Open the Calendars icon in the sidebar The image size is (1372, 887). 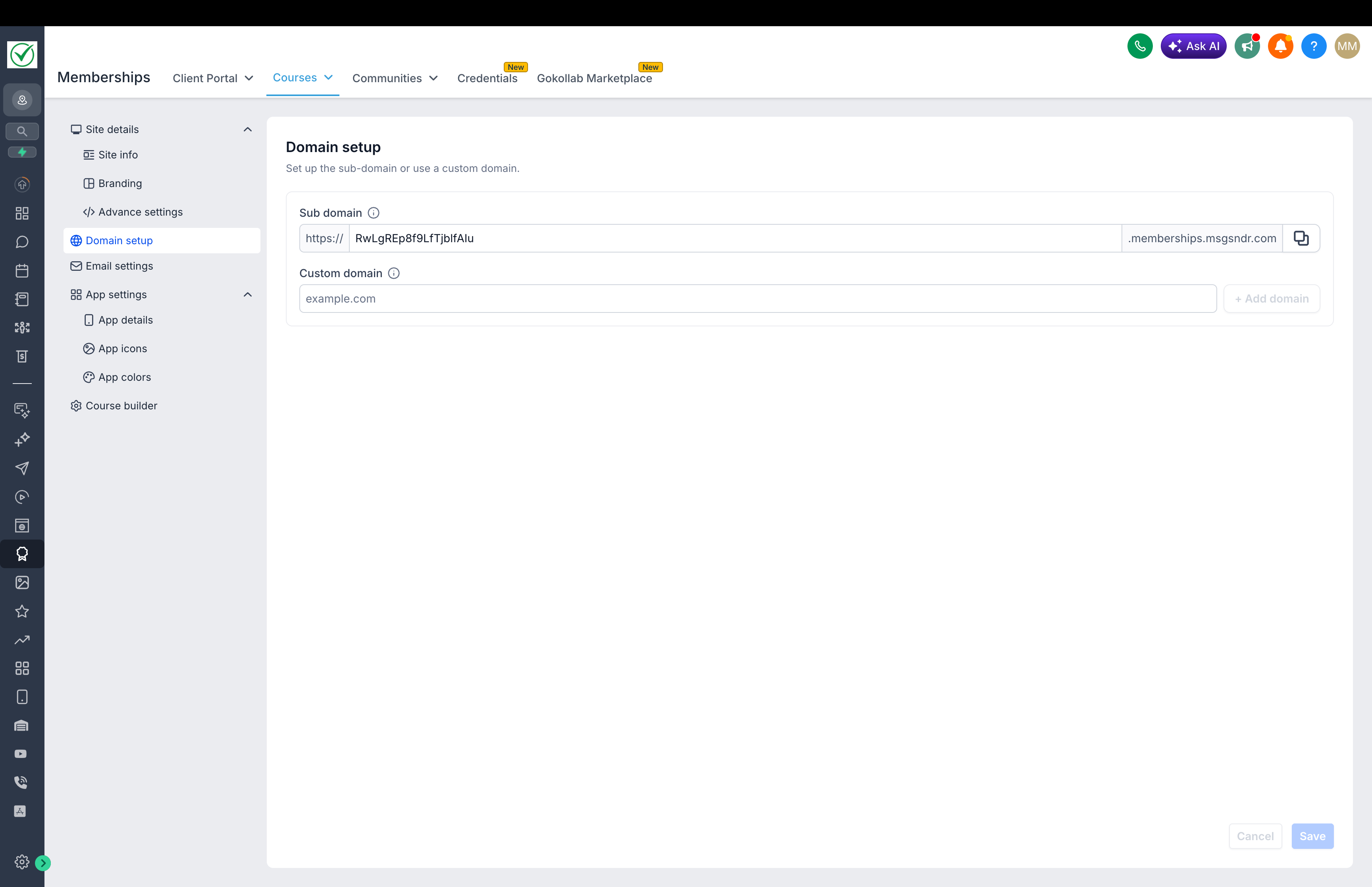(x=22, y=270)
